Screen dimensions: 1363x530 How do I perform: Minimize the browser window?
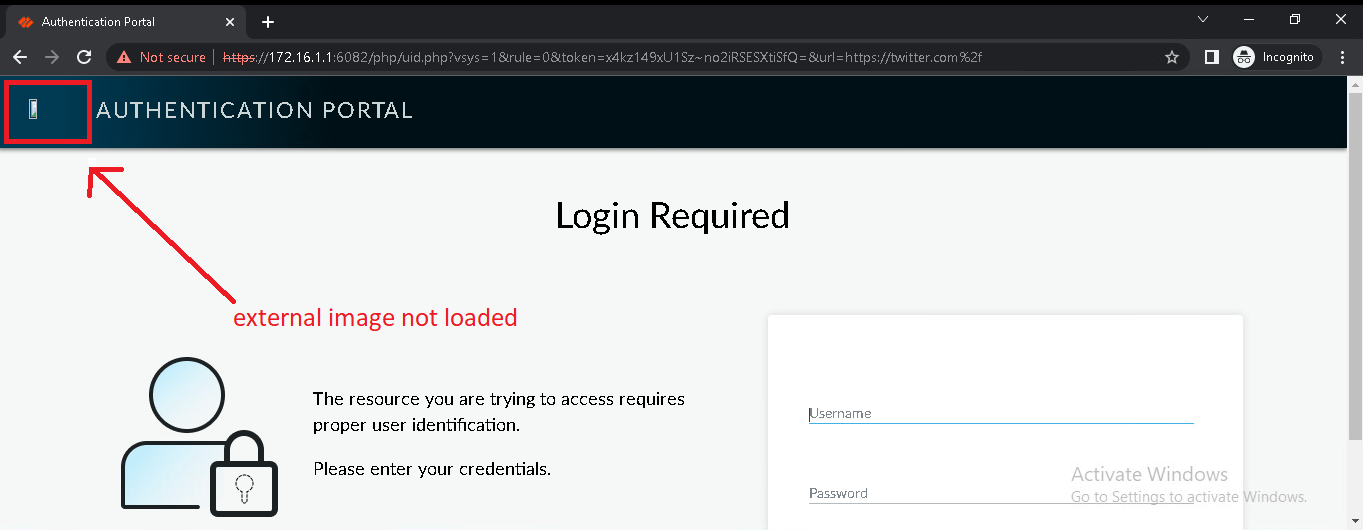click(x=1249, y=19)
